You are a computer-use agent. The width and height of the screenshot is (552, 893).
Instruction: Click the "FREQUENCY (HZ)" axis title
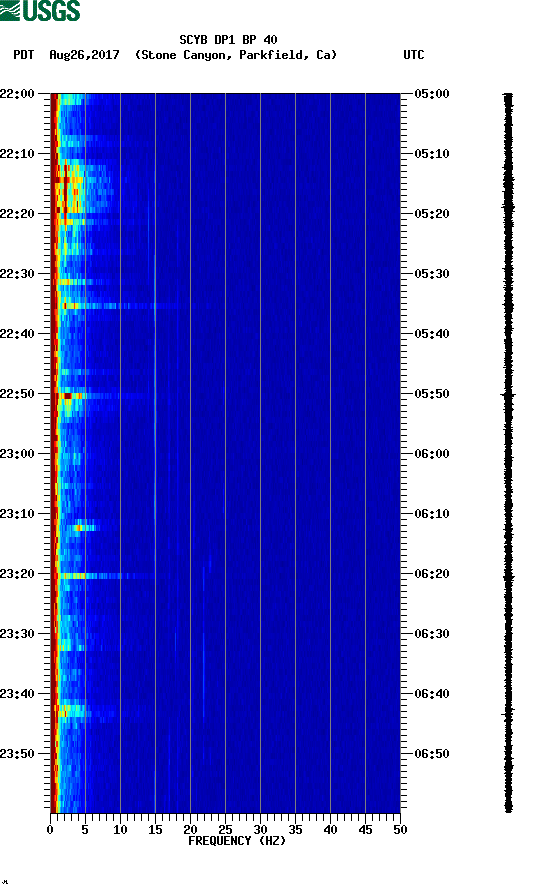pyautogui.click(x=236, y=841)
